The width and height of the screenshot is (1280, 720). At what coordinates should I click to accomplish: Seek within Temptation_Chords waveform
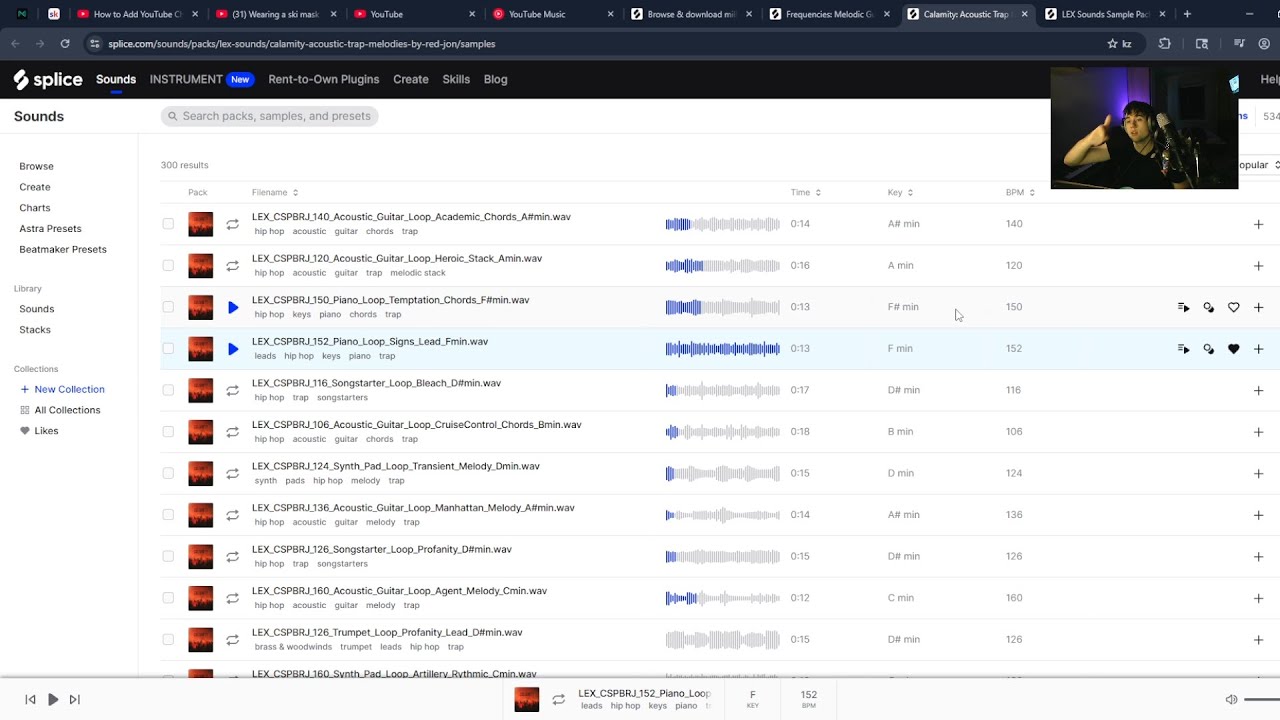(x=722, y=307)
